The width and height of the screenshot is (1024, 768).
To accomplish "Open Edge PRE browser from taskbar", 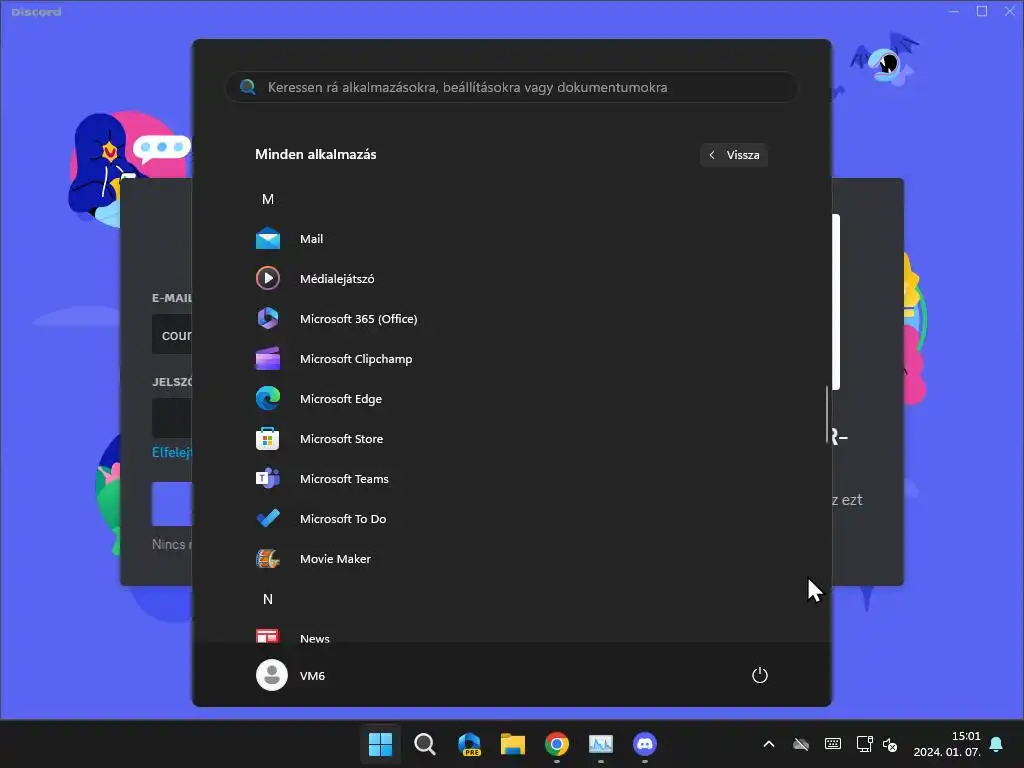I will [x=469, y=744].
